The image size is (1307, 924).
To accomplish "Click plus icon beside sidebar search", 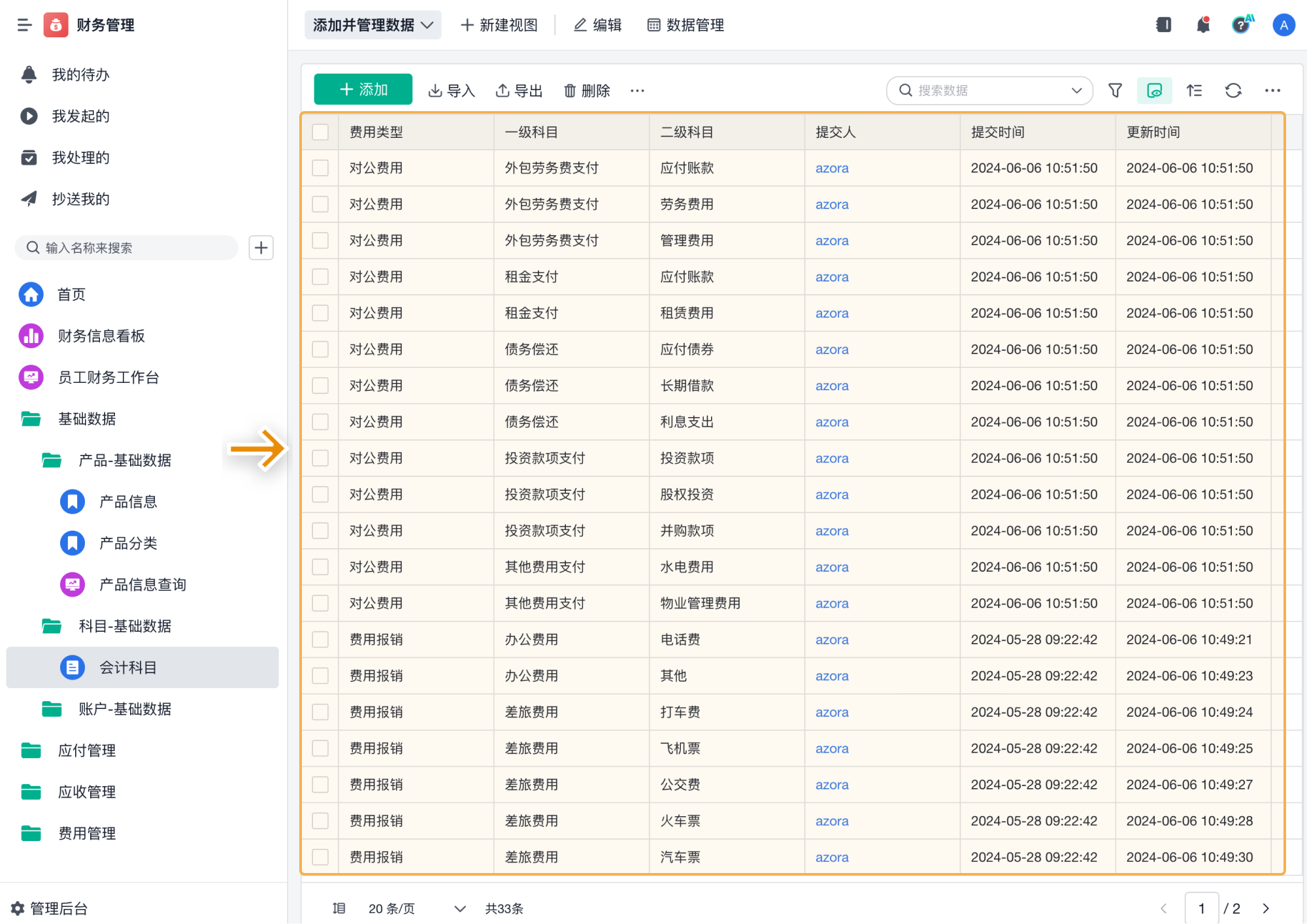I will (261, 248).
